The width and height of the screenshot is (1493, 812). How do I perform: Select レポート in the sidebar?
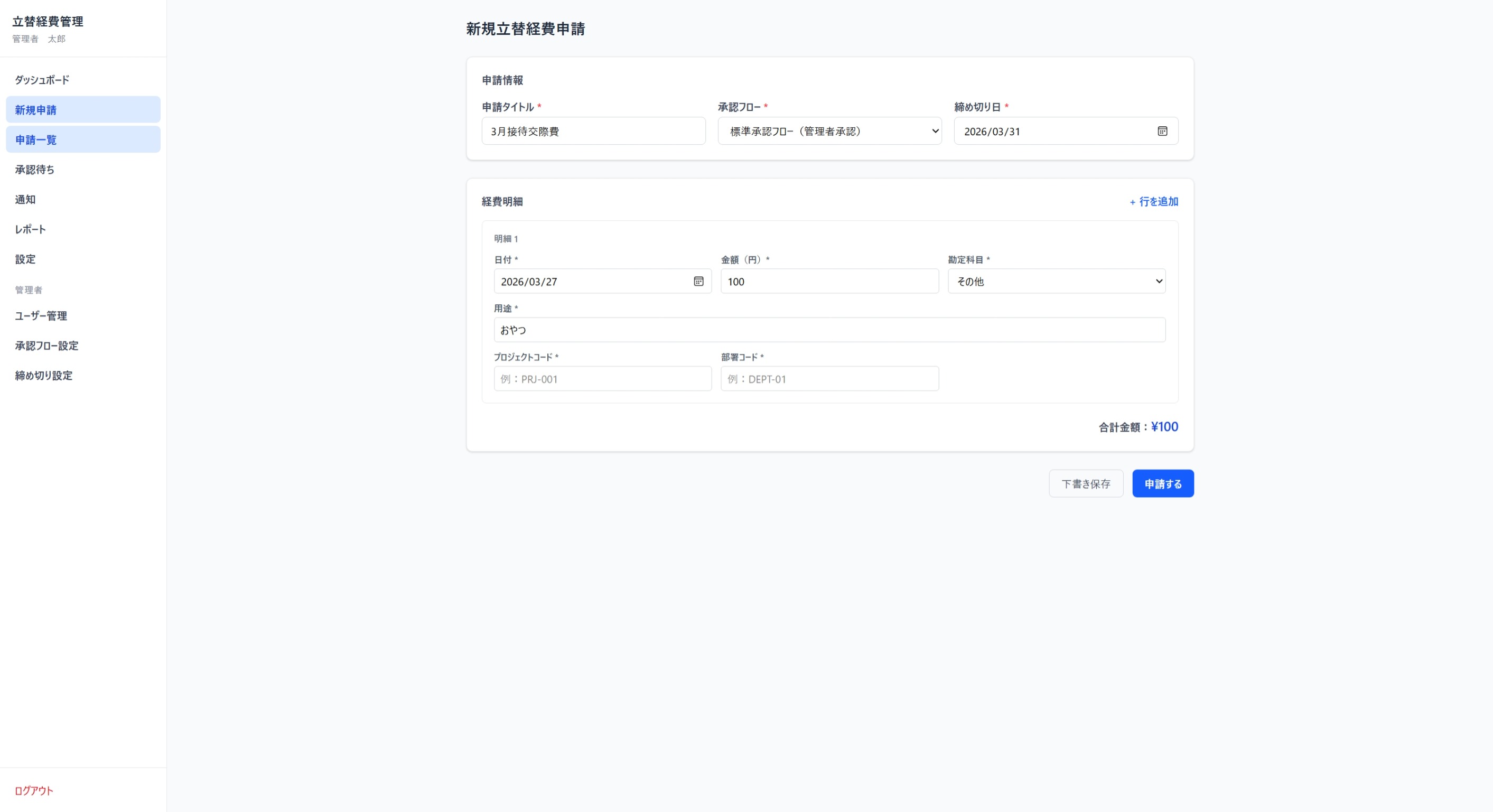click(x=30, y=229)
